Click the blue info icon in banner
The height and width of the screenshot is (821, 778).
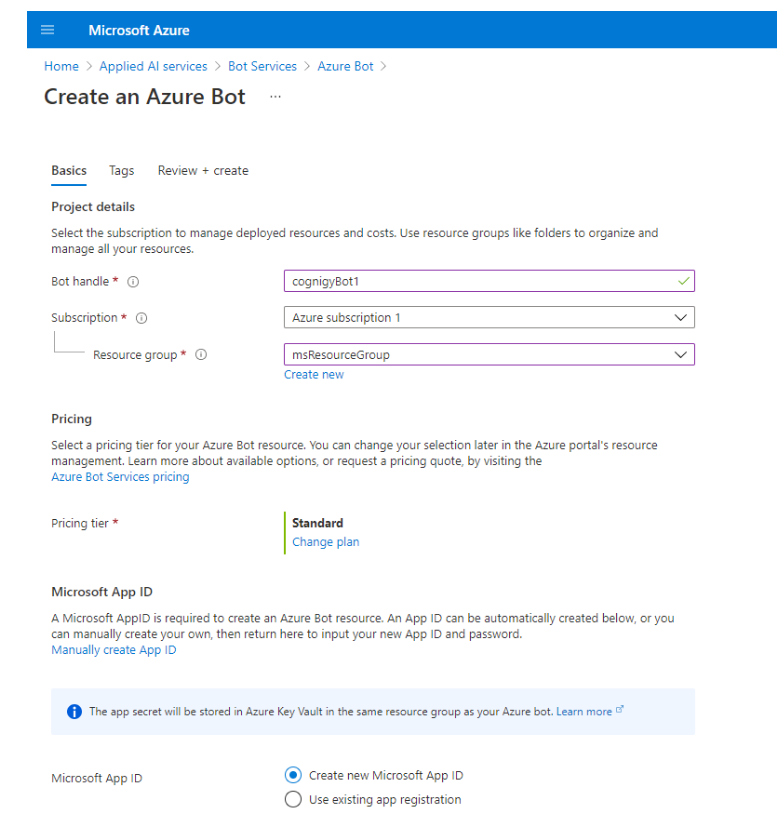tap(74, 712)
